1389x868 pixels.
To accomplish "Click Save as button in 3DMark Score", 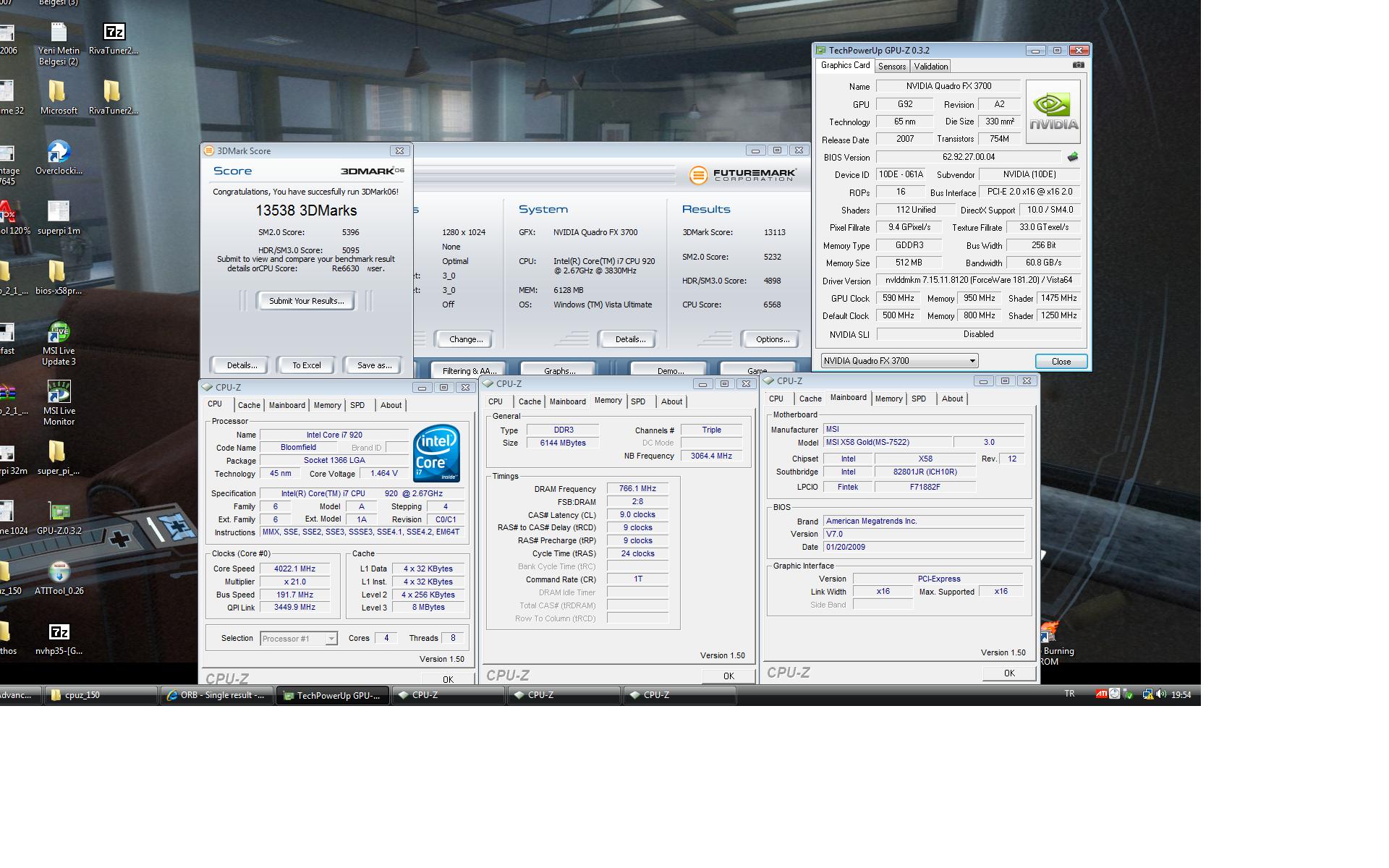I will (x=374, y=365).
